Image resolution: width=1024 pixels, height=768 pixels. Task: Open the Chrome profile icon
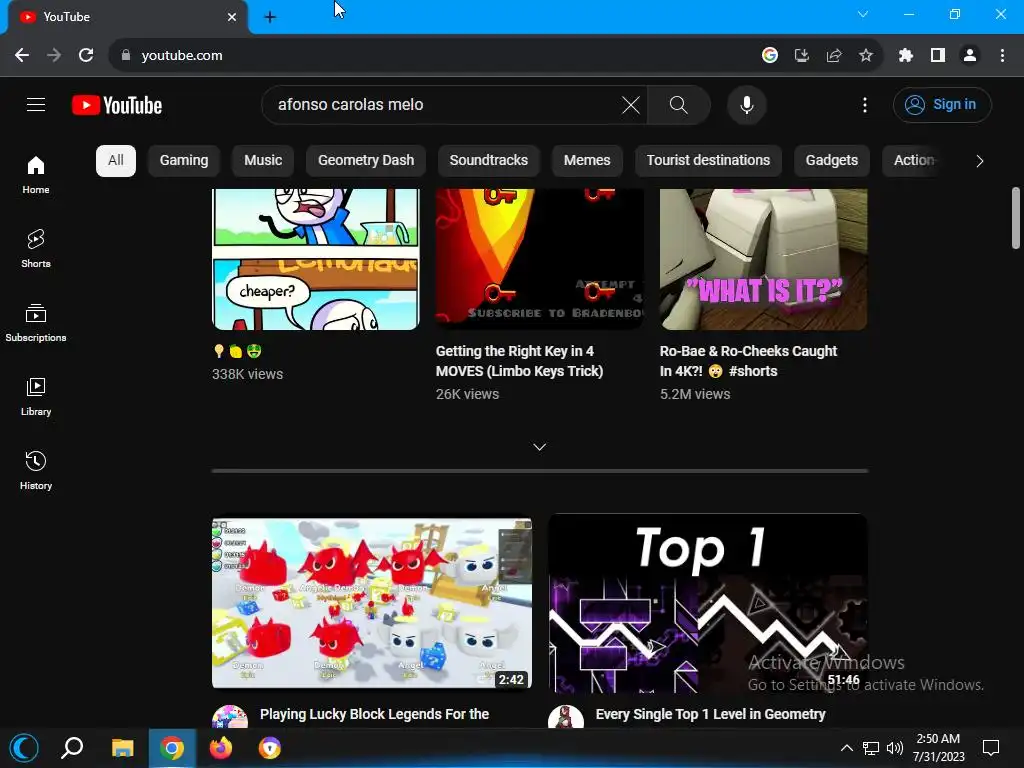click(970, 56)
